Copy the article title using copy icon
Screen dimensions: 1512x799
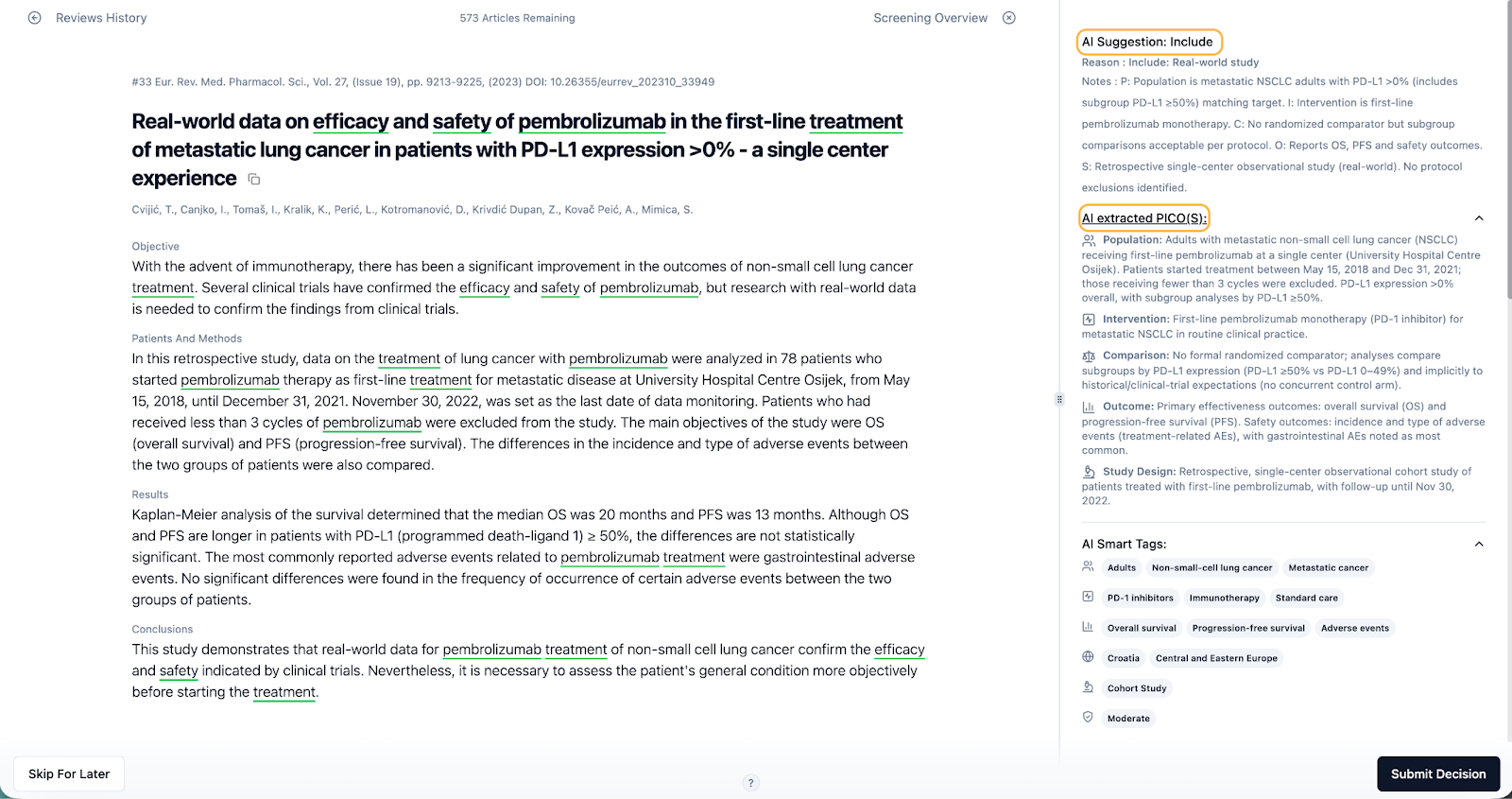click(253, 180)
